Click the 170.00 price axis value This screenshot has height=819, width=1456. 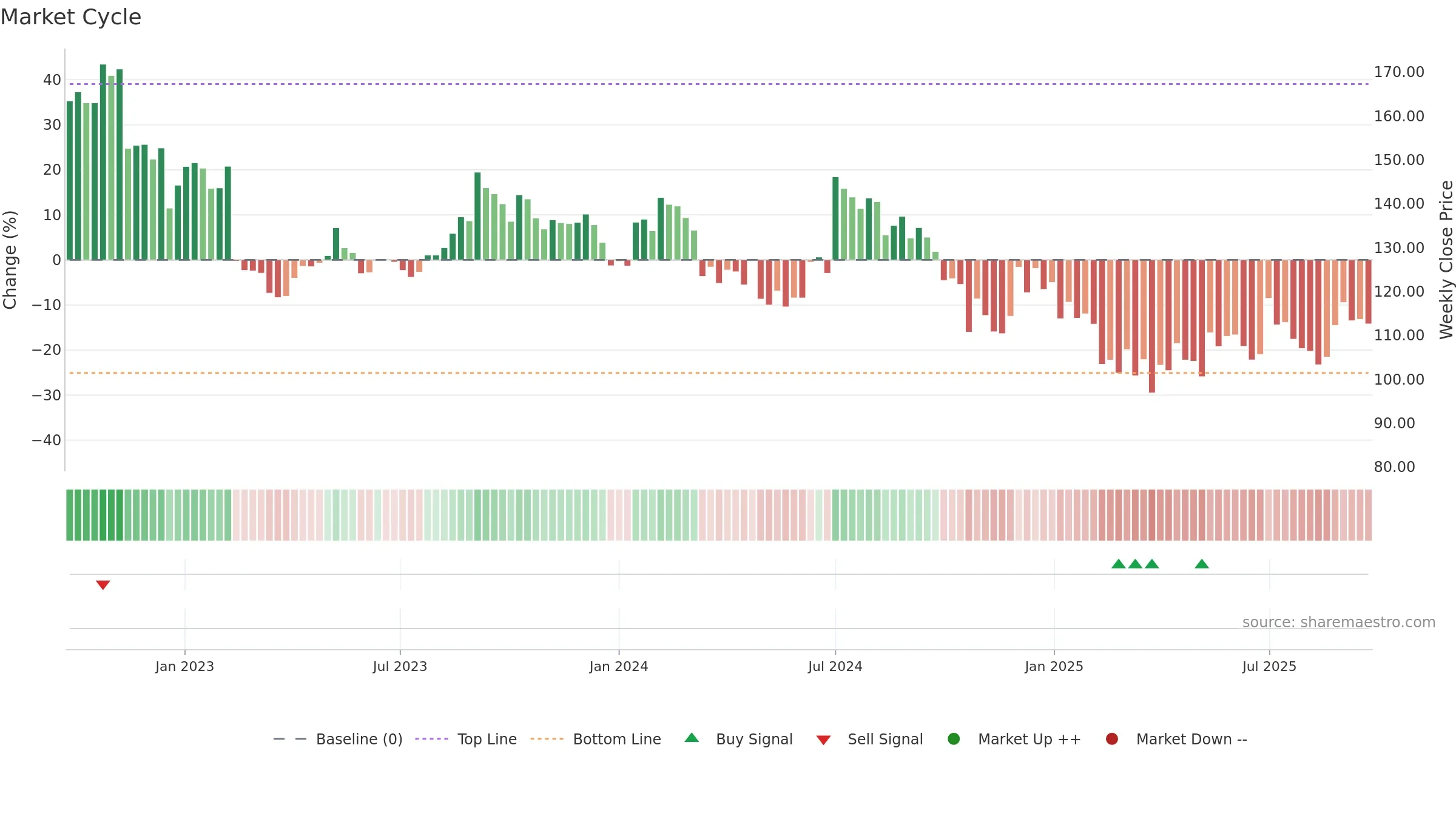pos(1399,72)
